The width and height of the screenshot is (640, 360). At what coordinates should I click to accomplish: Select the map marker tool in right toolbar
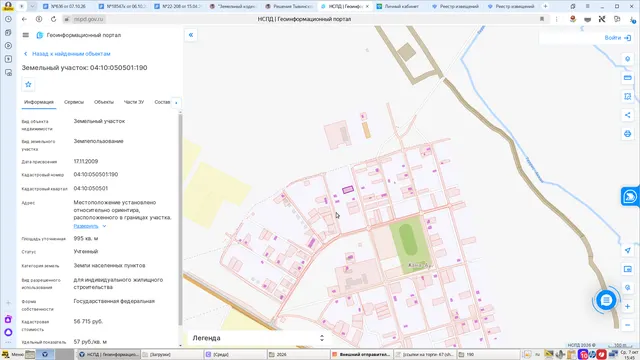point(628,59)
